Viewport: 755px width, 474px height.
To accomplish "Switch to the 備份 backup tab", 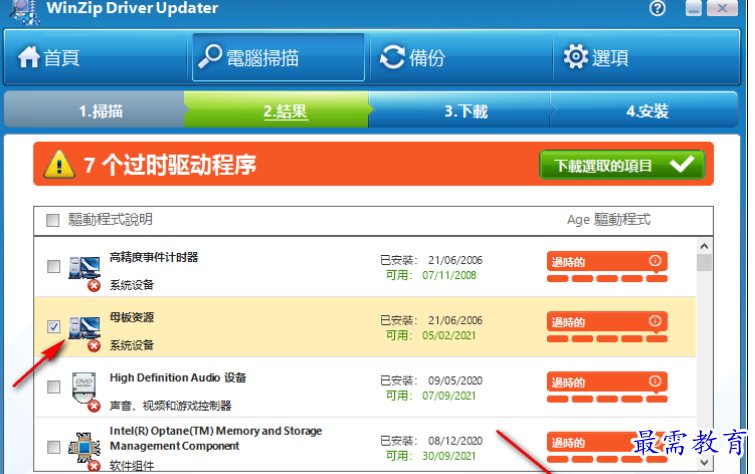I will click(460, 57).
